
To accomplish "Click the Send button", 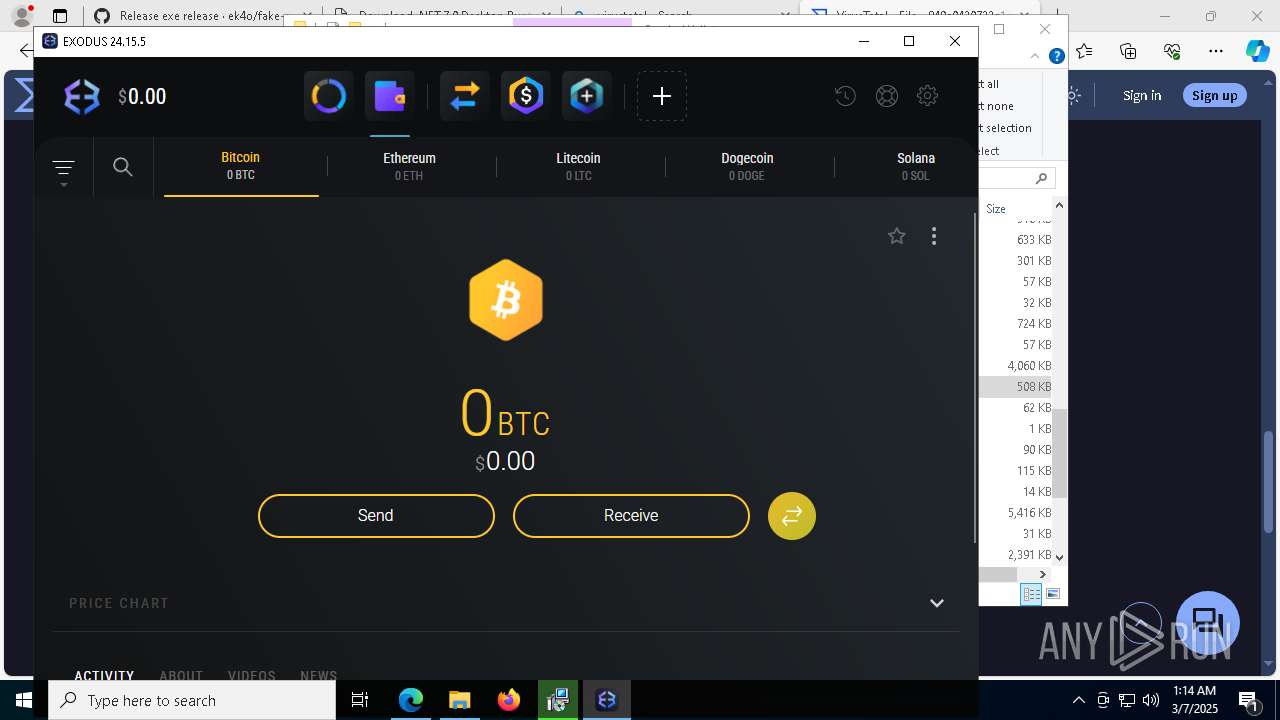I will pyautogui.click(x=376, y=516).
